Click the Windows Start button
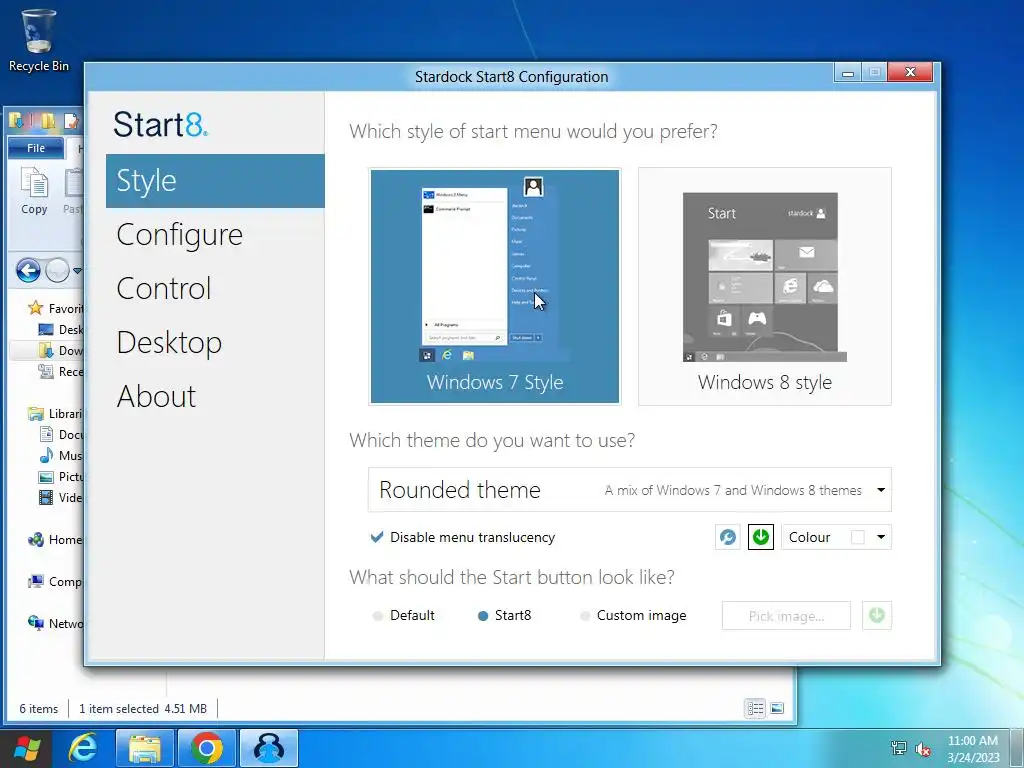The height and width of the screenshot is (768, 1024). pos(27,749)
